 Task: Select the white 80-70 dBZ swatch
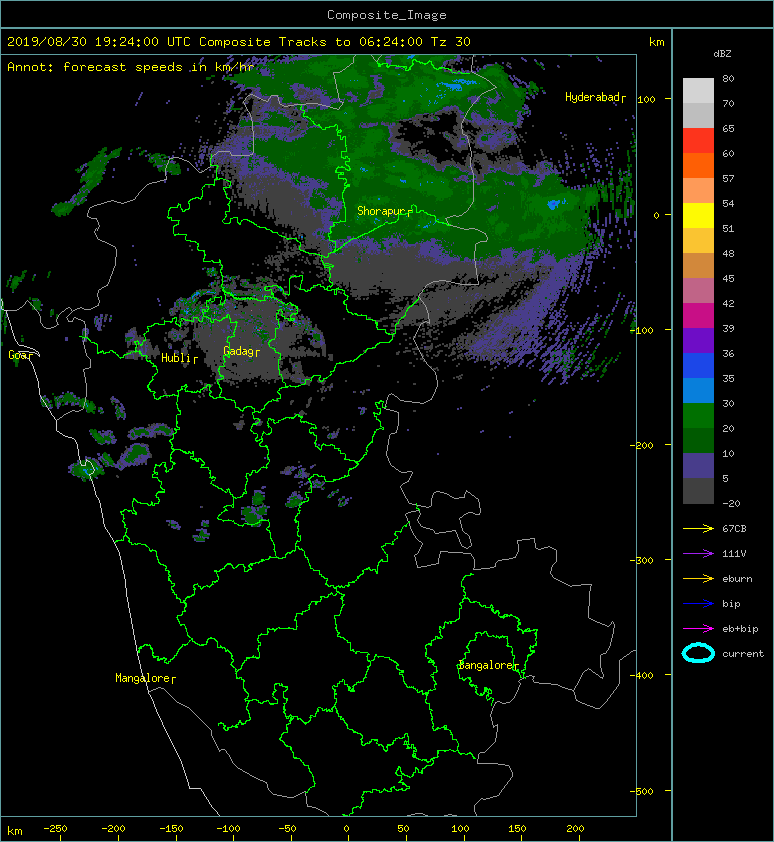click(x=698, y=91)
